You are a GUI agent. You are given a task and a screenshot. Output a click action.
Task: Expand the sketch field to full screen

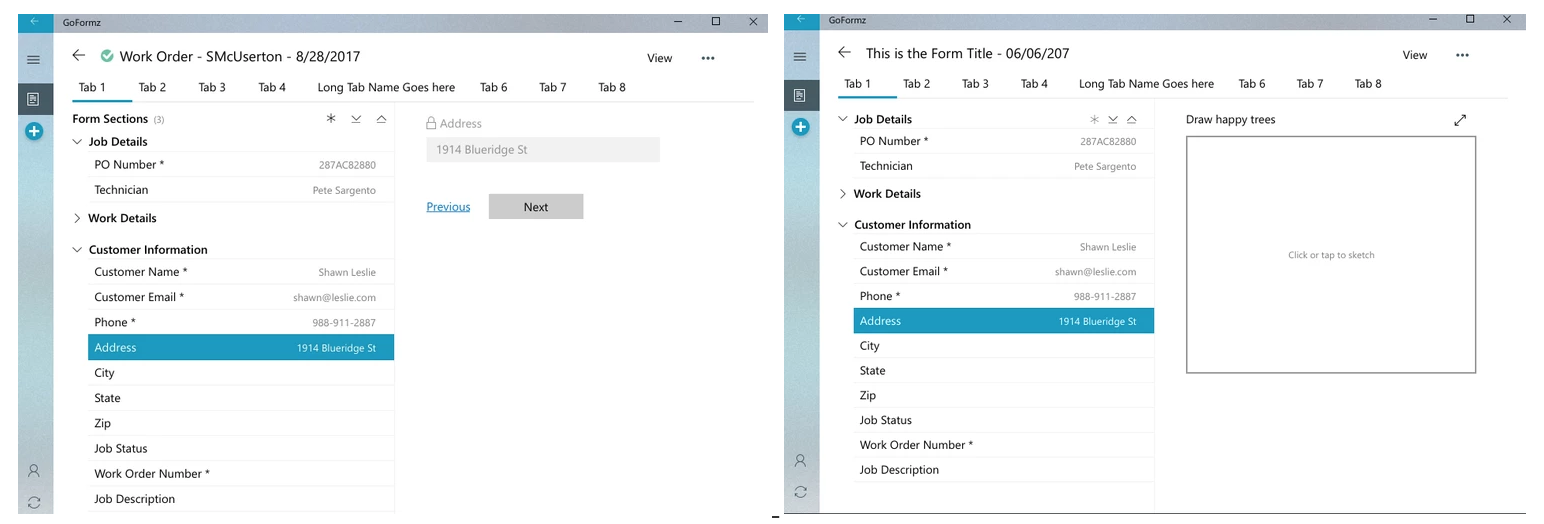point(1460,120)
